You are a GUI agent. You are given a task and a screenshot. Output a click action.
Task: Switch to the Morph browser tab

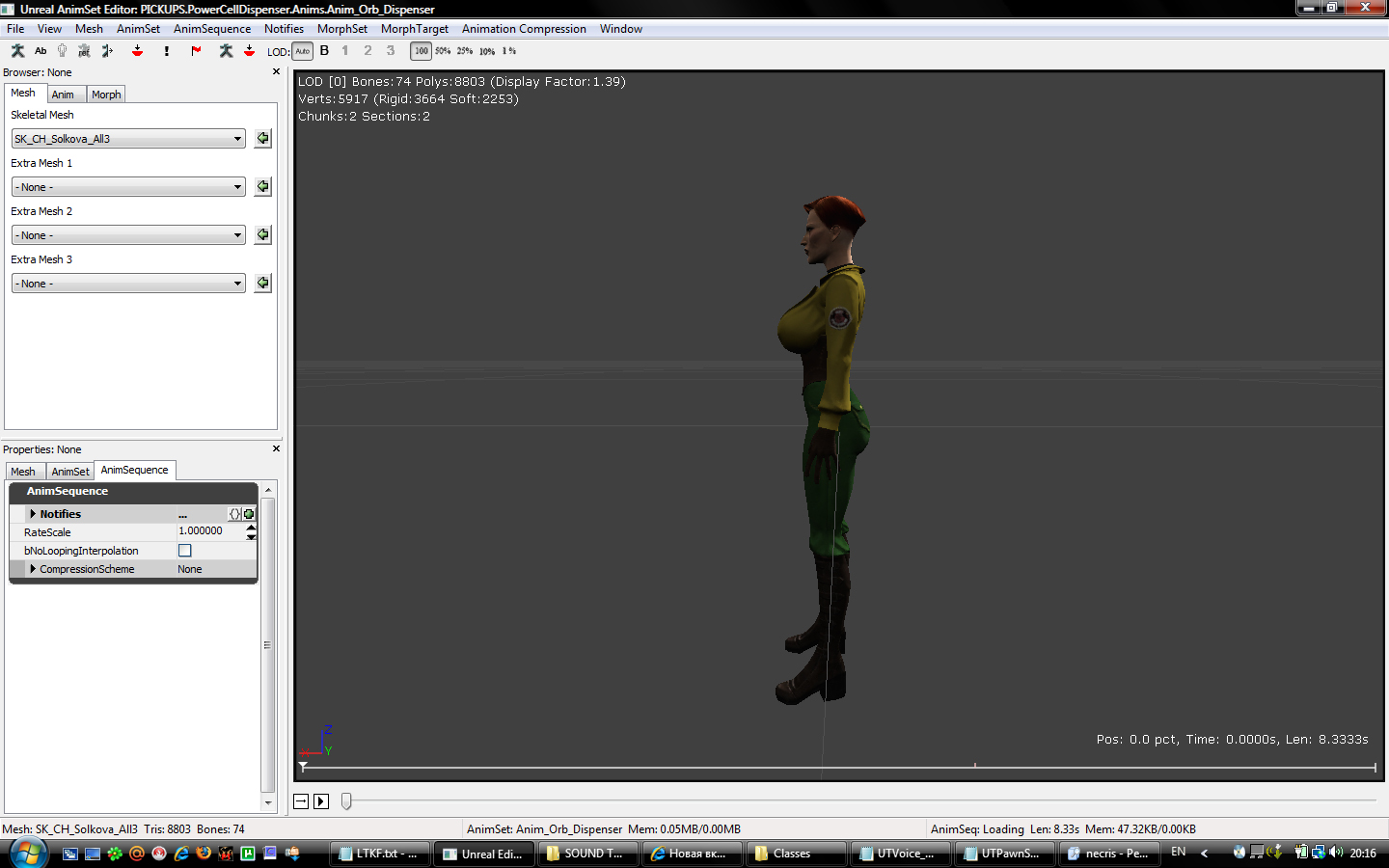[106, 95]
